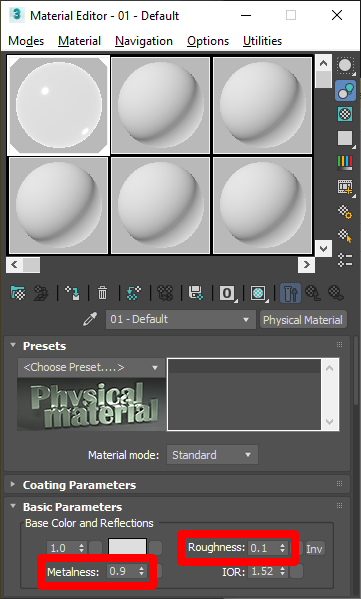Open the Options menu

tap(208, 41)
